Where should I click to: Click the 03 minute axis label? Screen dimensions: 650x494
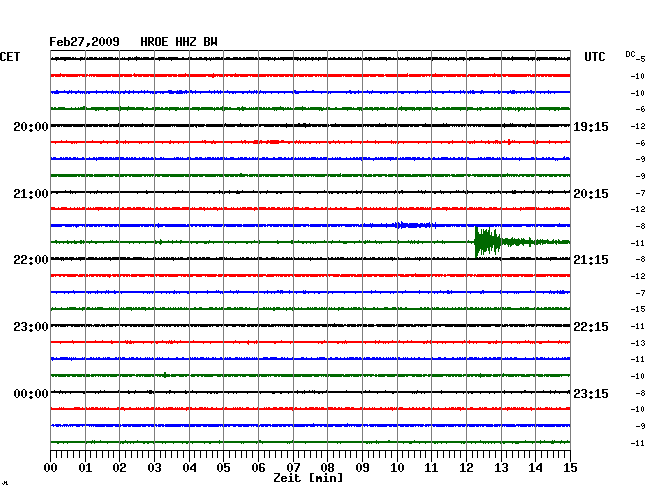click(x=154, y=468)
